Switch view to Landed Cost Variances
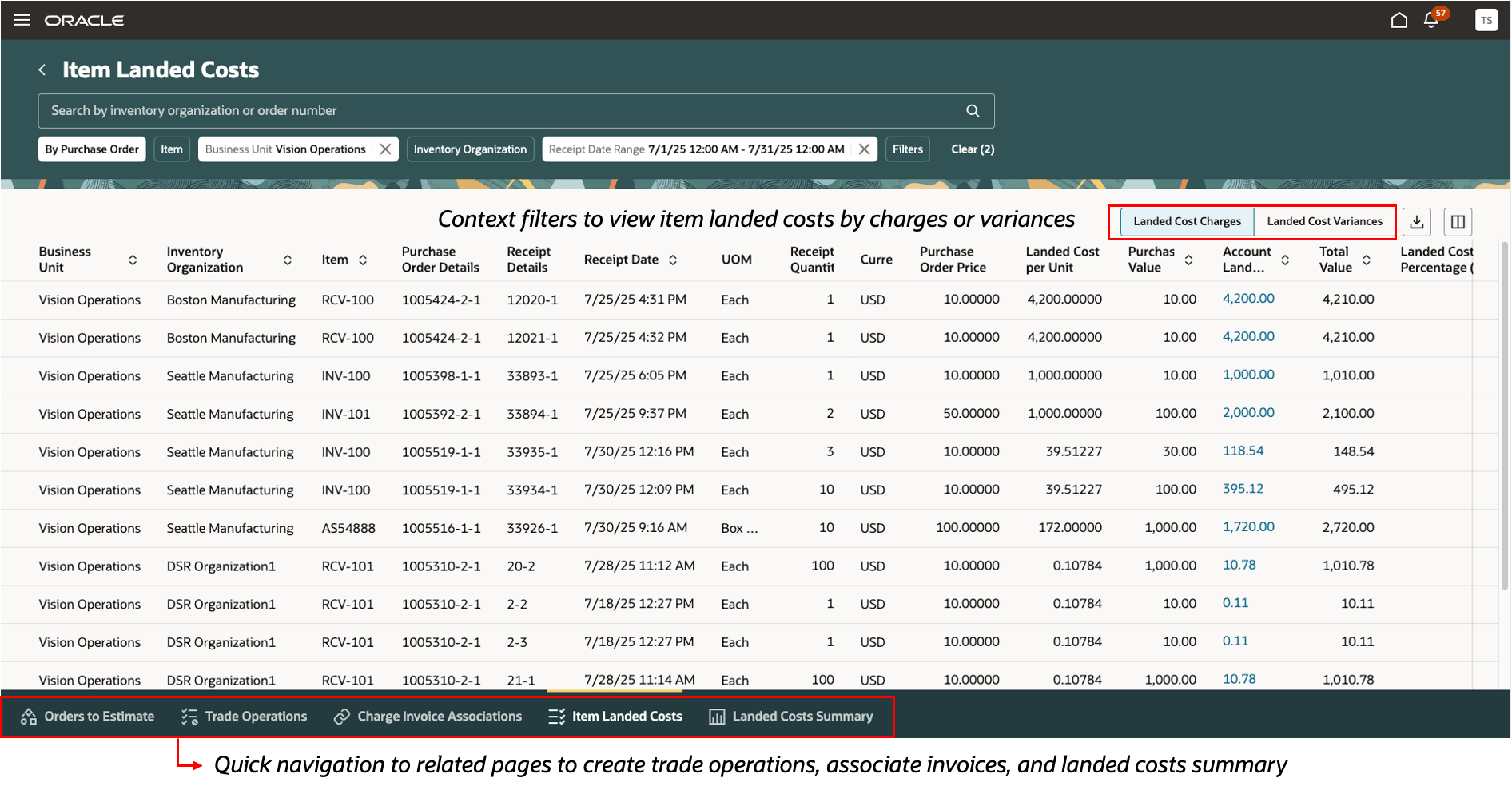The width and height of the screenshot is (1512, 794). coord(1324,221)
